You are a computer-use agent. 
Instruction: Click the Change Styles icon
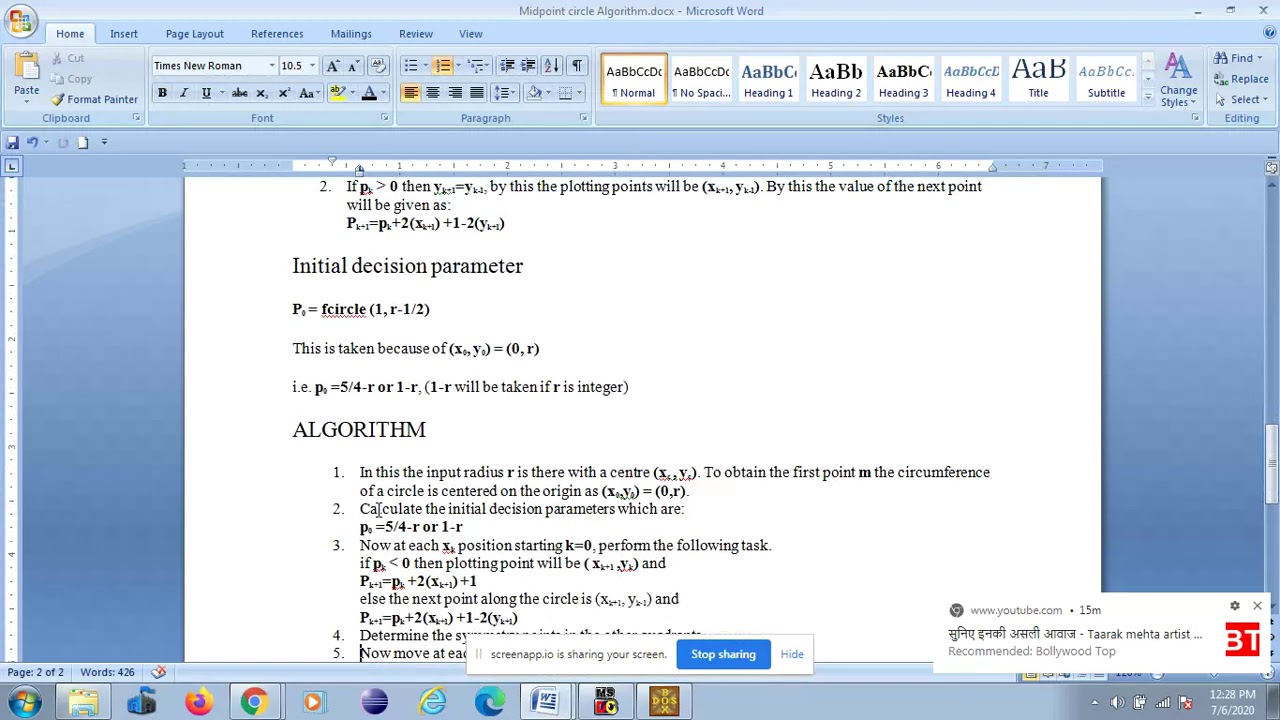coord(1179,80)
